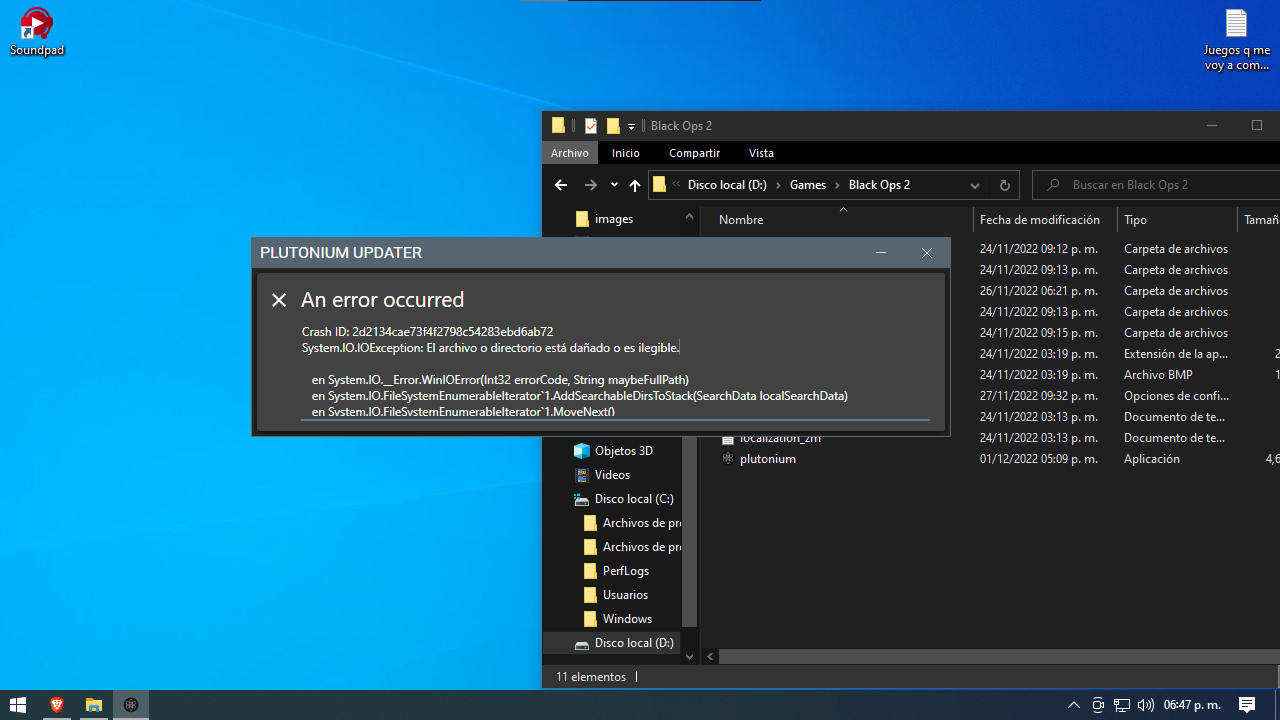
Task: Click 'Disco local (D:)' in the address bar
Action: (727, 185)
